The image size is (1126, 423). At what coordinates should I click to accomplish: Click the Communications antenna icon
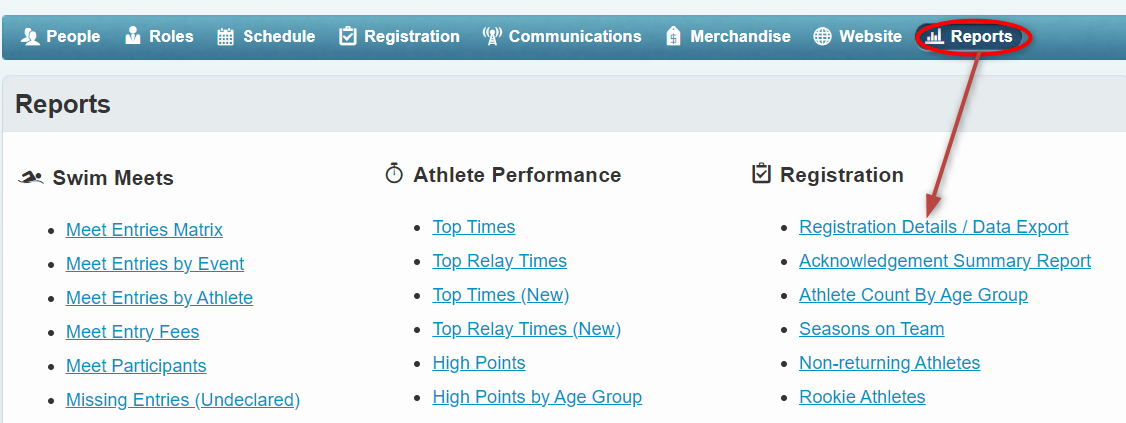coord(492,37)
